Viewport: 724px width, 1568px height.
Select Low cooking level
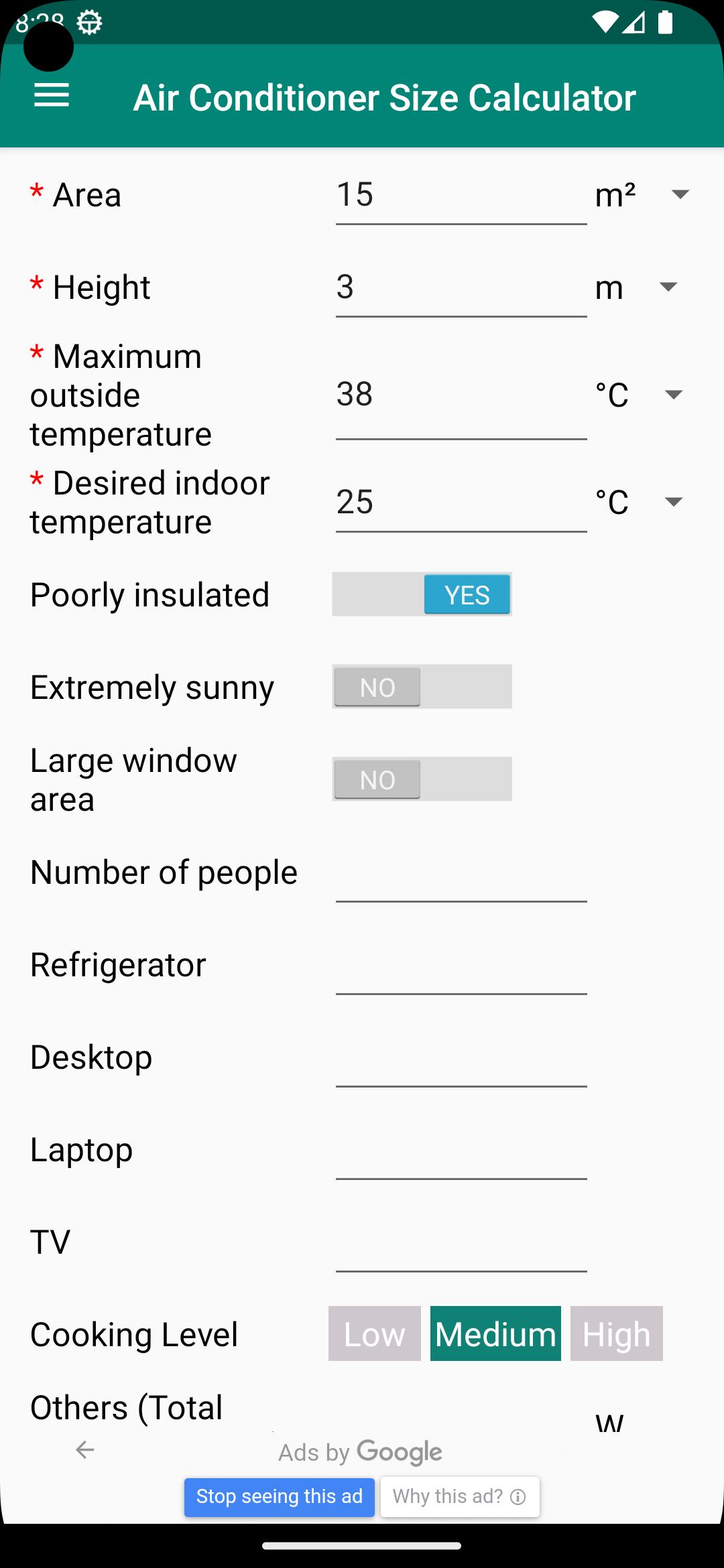click(x=375, y=1333)
